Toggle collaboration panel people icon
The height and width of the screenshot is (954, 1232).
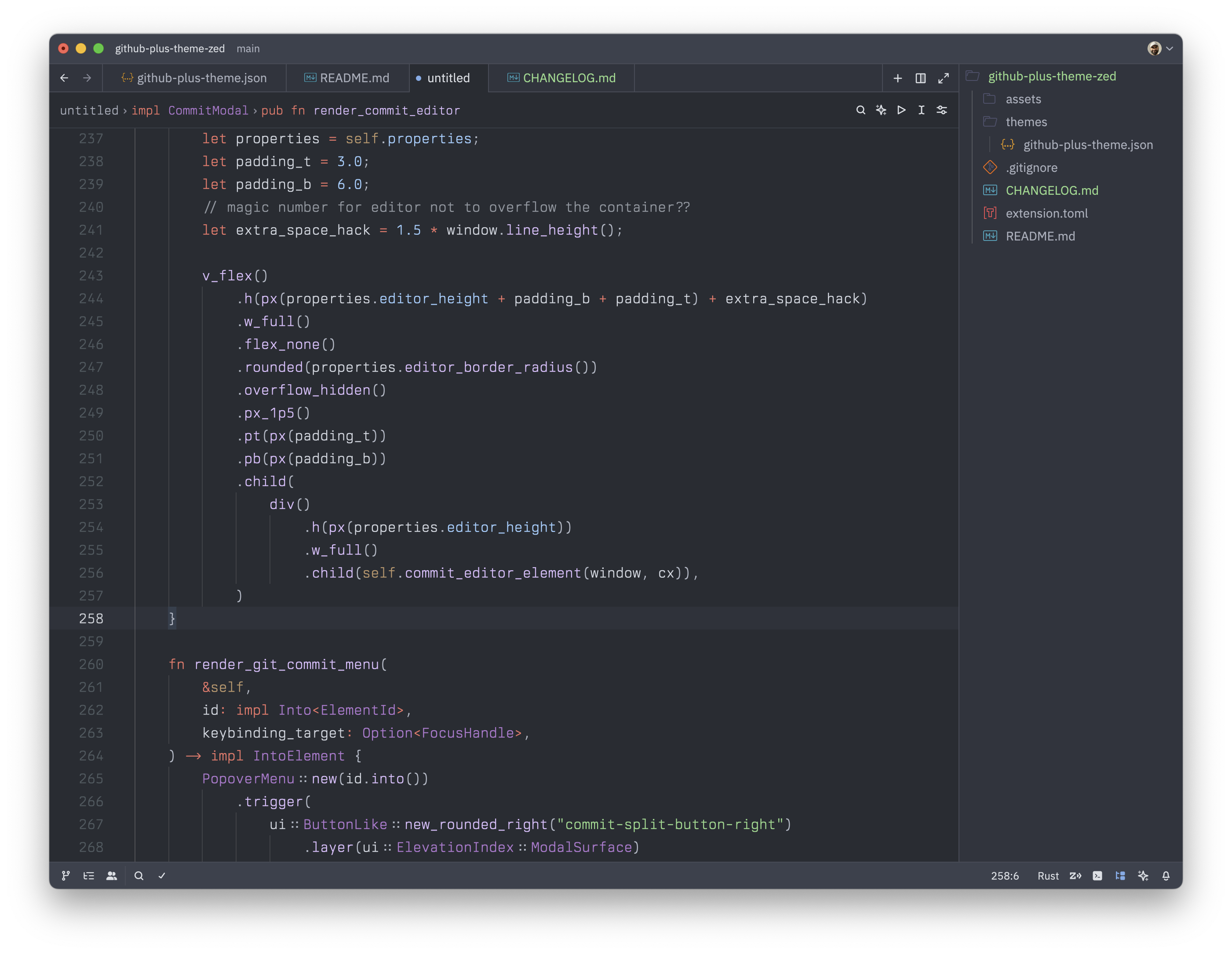pyautogui.click(x=112, y=876)
